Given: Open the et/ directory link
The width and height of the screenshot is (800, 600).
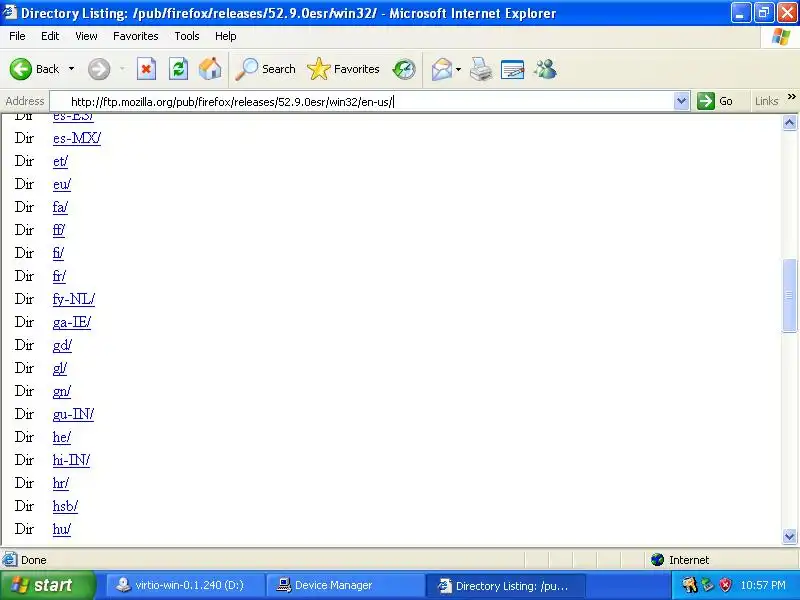Looking at the screenshot, I should click(60, 161).
